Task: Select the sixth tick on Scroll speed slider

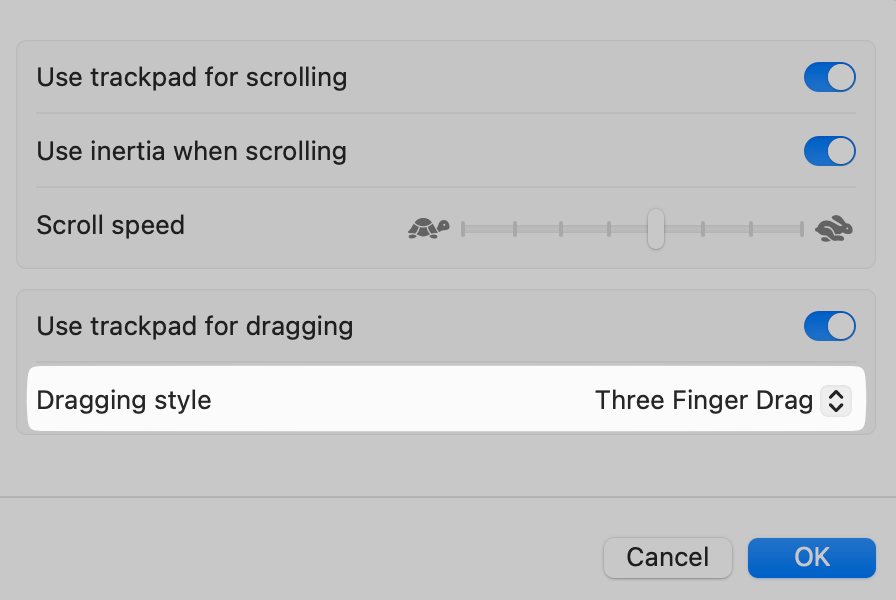Action: point(703,229)
